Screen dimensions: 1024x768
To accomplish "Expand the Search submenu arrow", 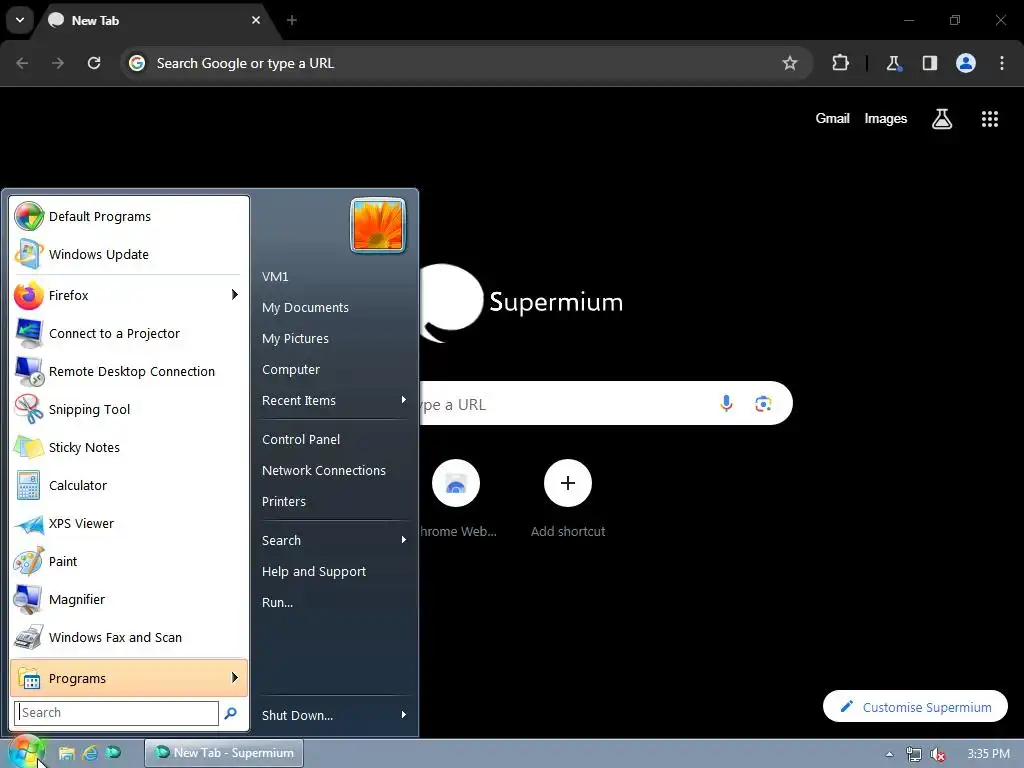I will [x=404, y=540].
